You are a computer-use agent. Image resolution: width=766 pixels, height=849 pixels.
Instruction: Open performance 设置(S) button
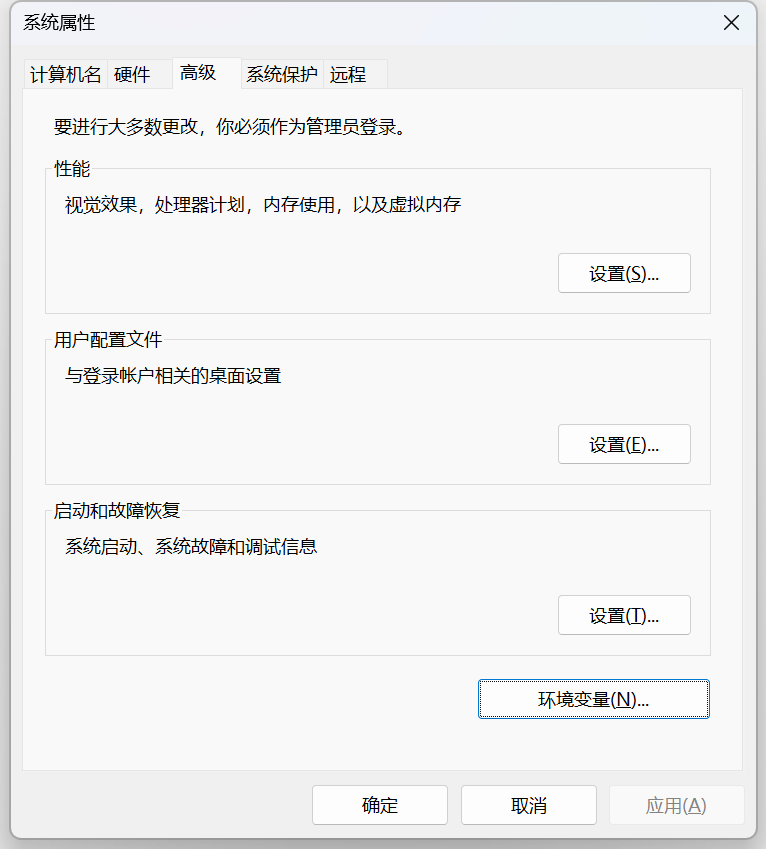click(624, 273)
